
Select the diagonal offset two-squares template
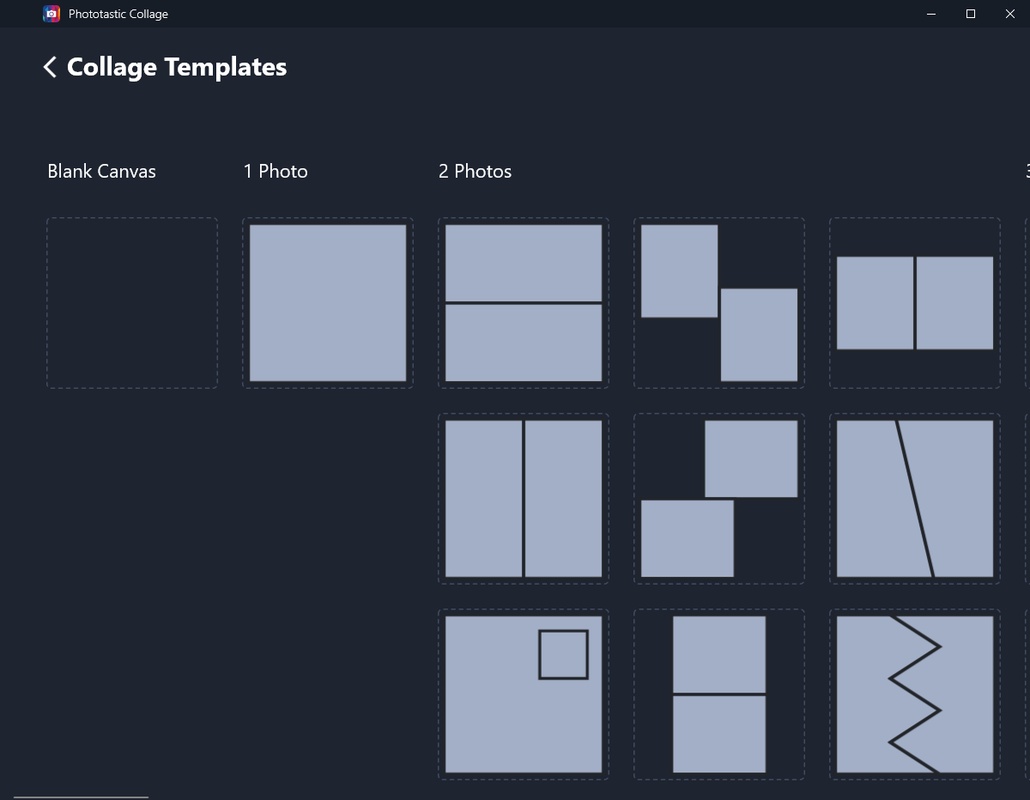[x=719, y=303]
